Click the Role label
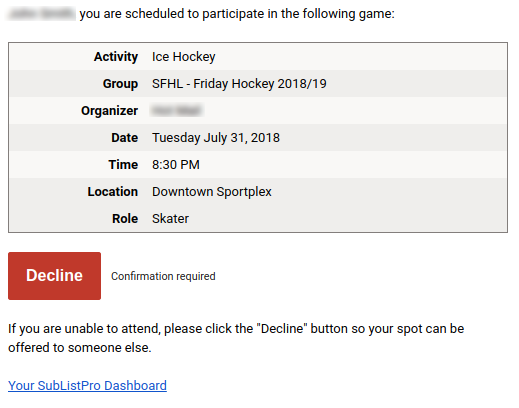This screenshot has height=408, width=519. click(125, 219)
